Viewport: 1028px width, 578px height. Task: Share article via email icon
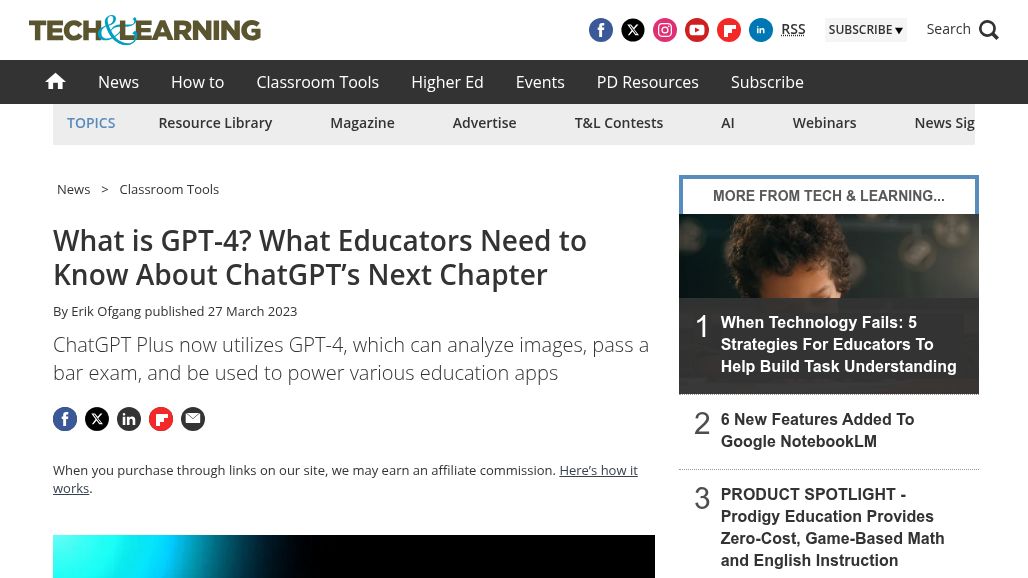(x=193, y=419)
